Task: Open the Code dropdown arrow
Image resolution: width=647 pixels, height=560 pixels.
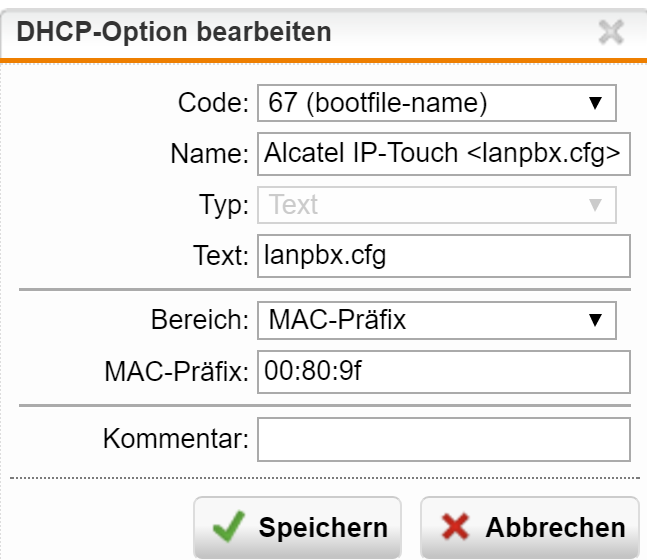Action: click(x=595, y=103)
